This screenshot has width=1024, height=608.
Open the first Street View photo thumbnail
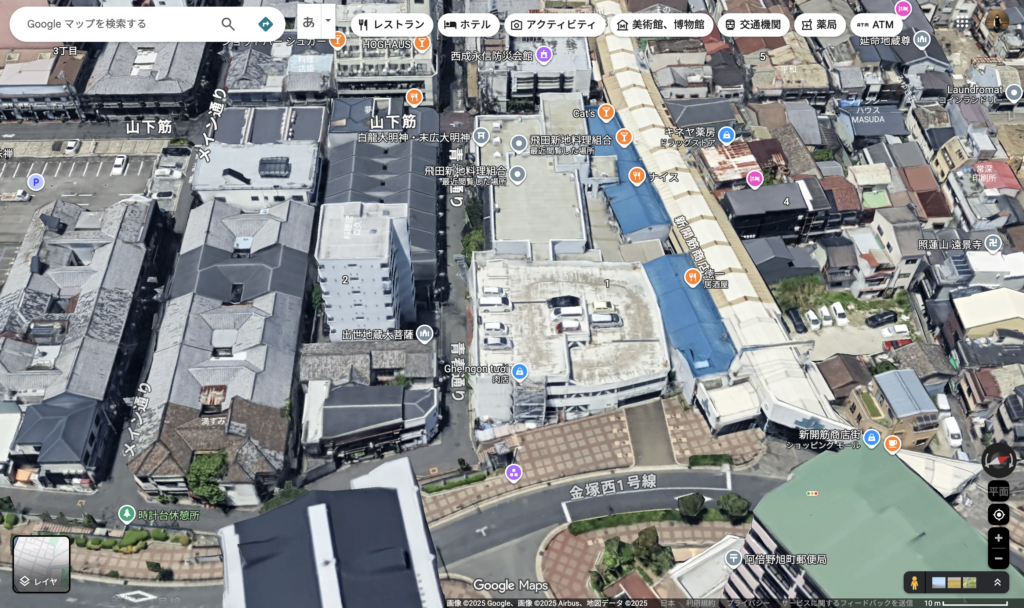[938, 582]
